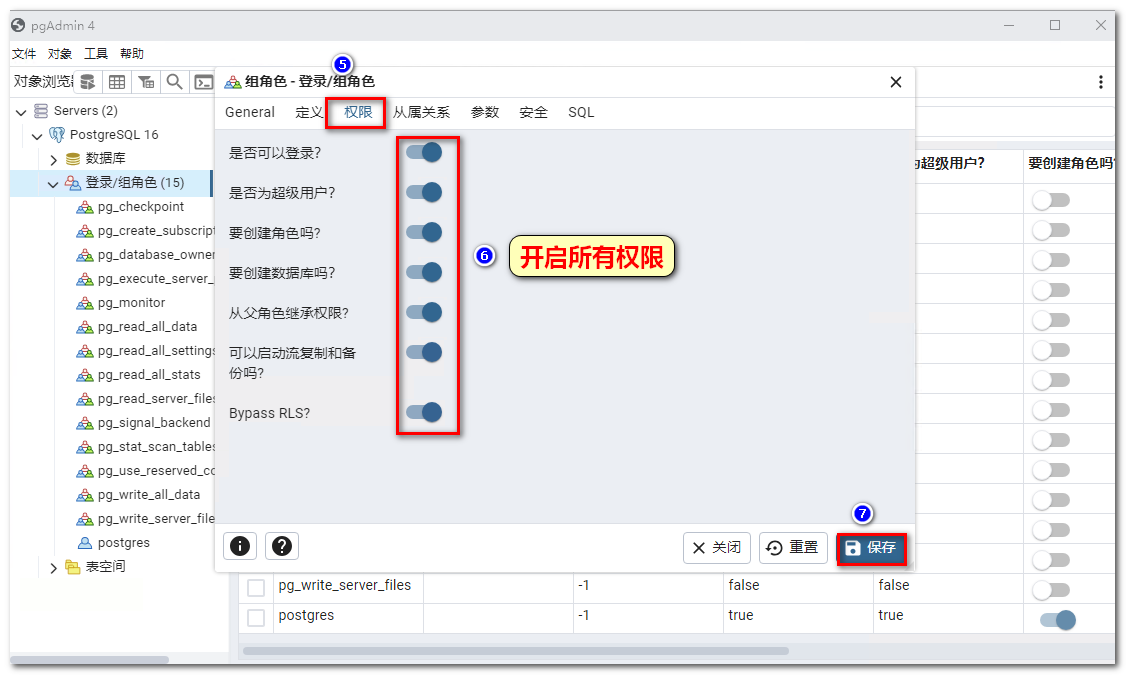Open the Query Tool database icon

88,82
